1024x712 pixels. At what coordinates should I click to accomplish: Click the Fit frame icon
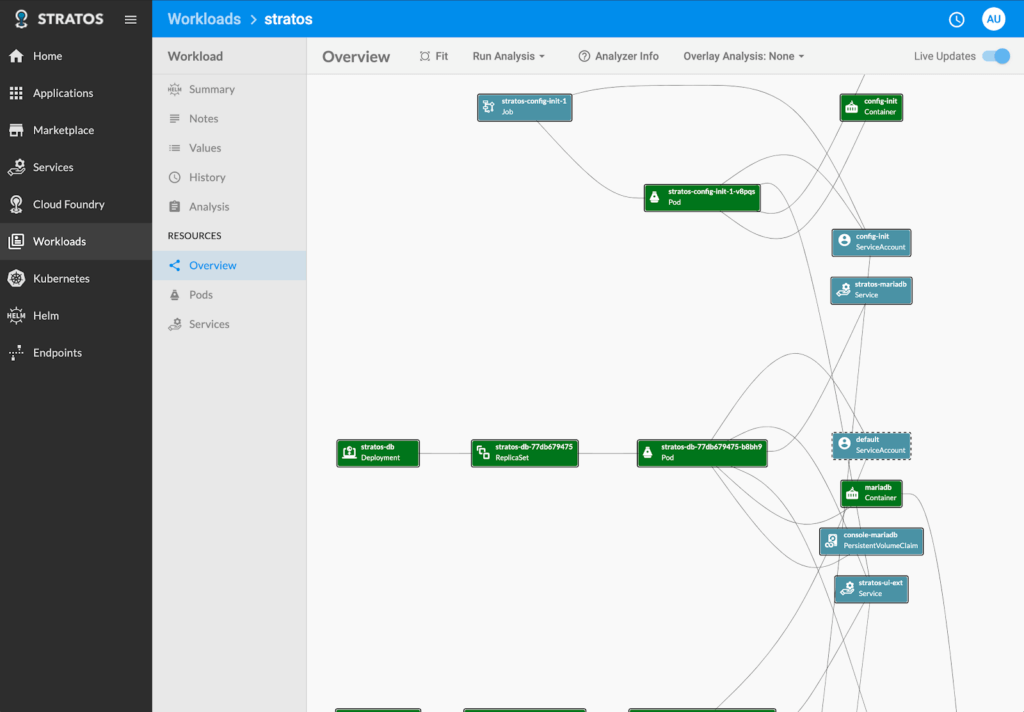tap(425, 56)
